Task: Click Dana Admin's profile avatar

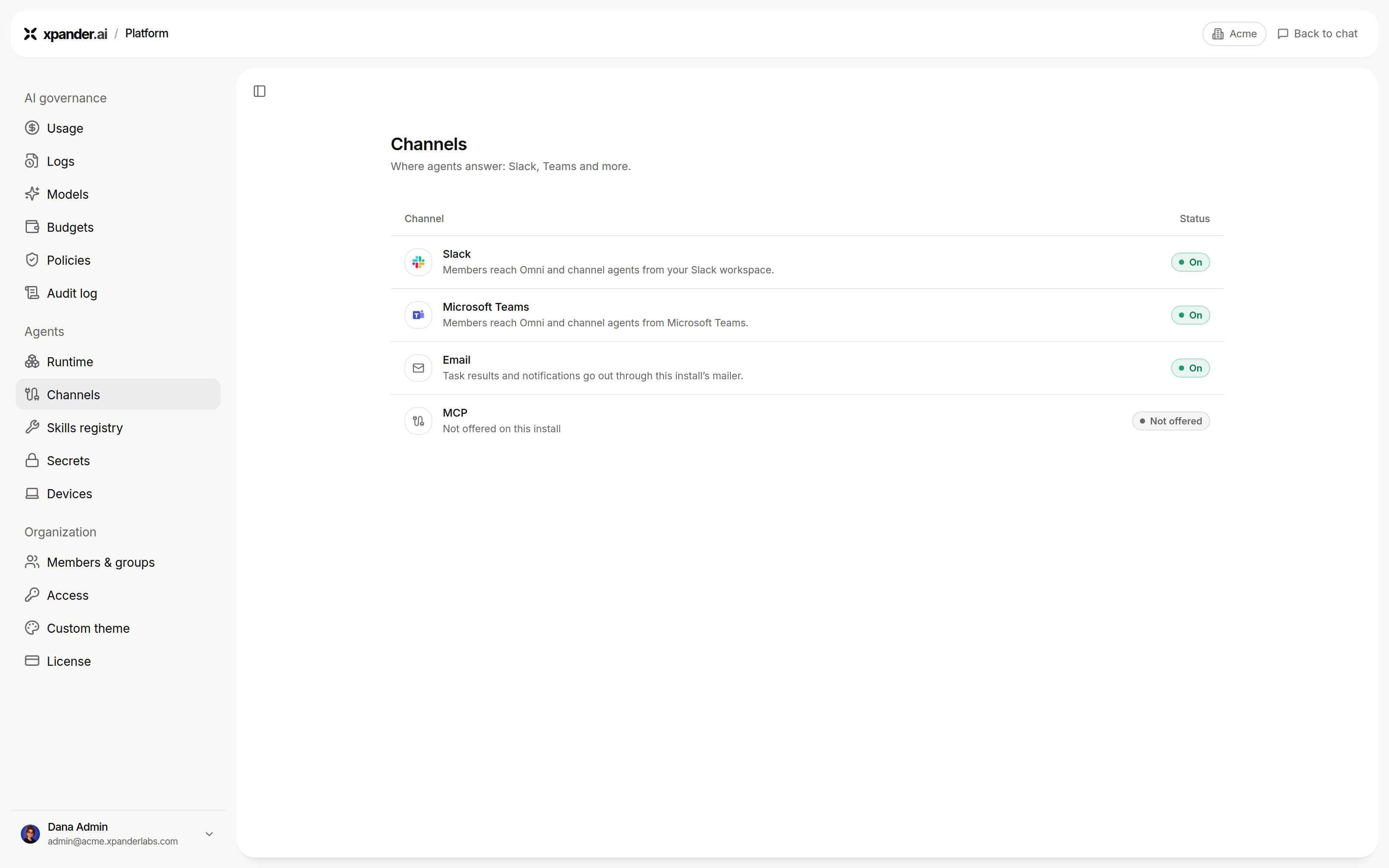Action: click(x=30, y=834)
